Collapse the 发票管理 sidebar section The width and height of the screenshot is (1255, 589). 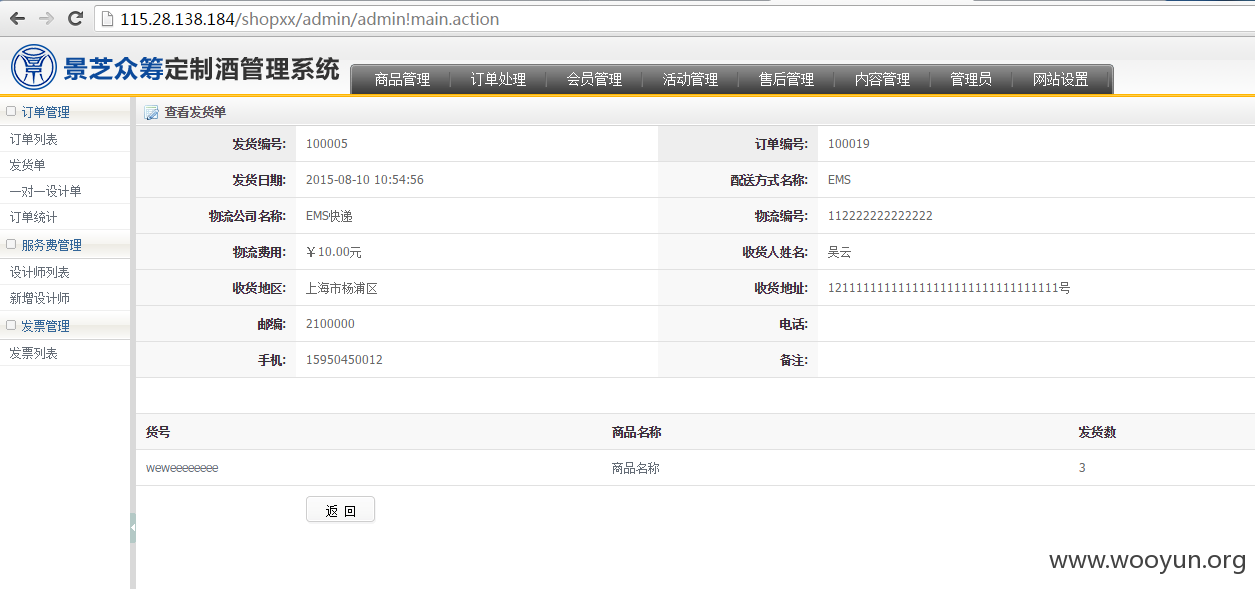(x=11, y=325)
